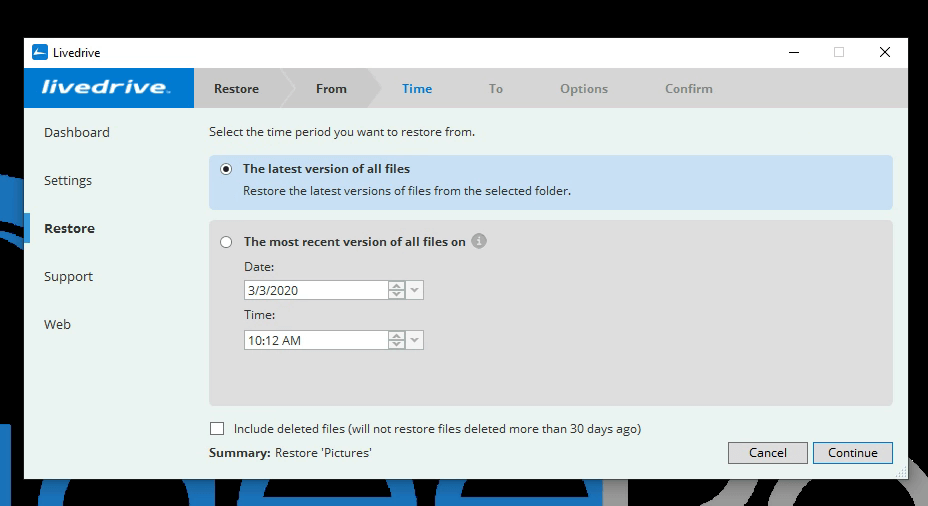Click the info icon beside the most recent version option

pyautogui.click(x=479, y=241)
